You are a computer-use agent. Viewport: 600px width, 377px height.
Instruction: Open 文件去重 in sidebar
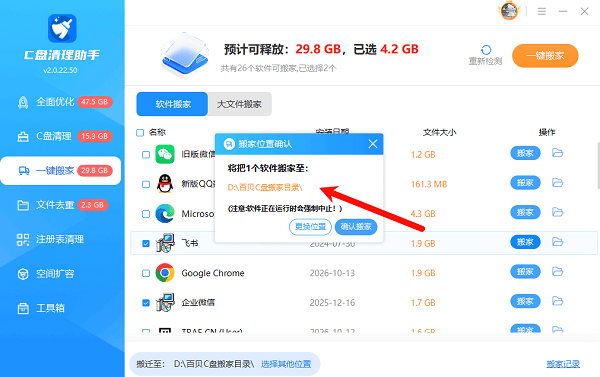click(x=61, y=205)
